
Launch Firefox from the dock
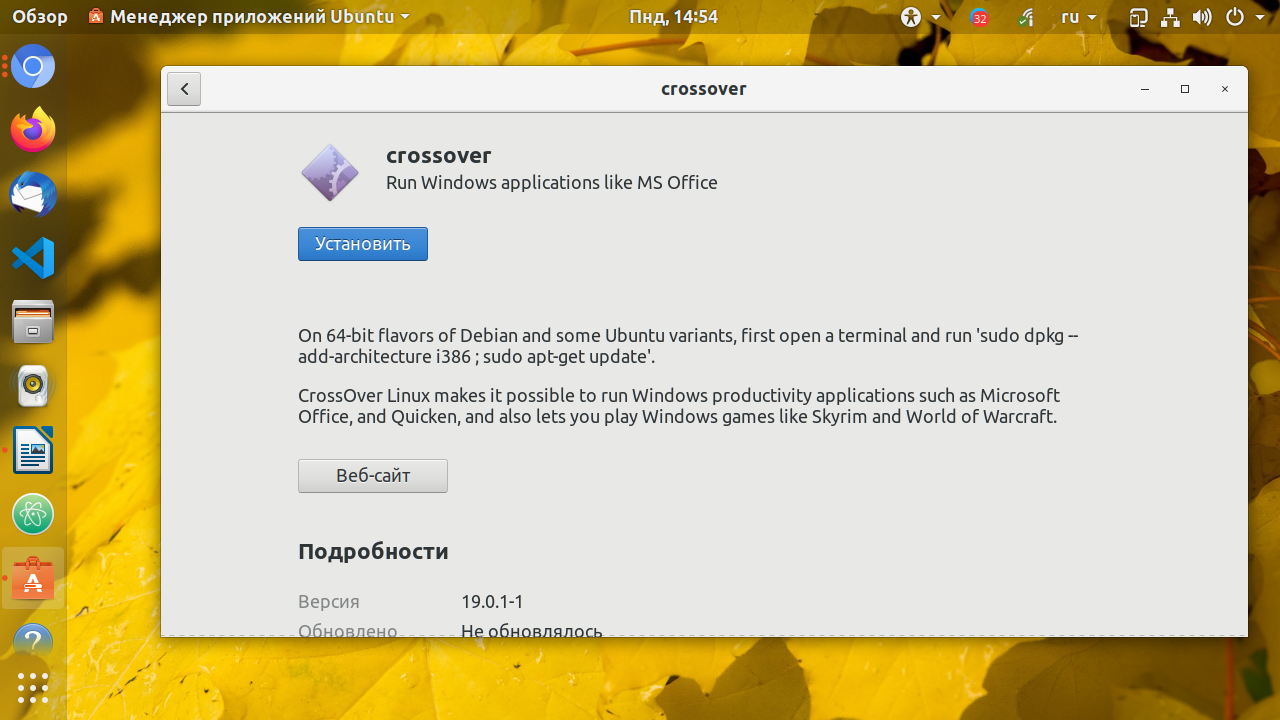(33, 130)
